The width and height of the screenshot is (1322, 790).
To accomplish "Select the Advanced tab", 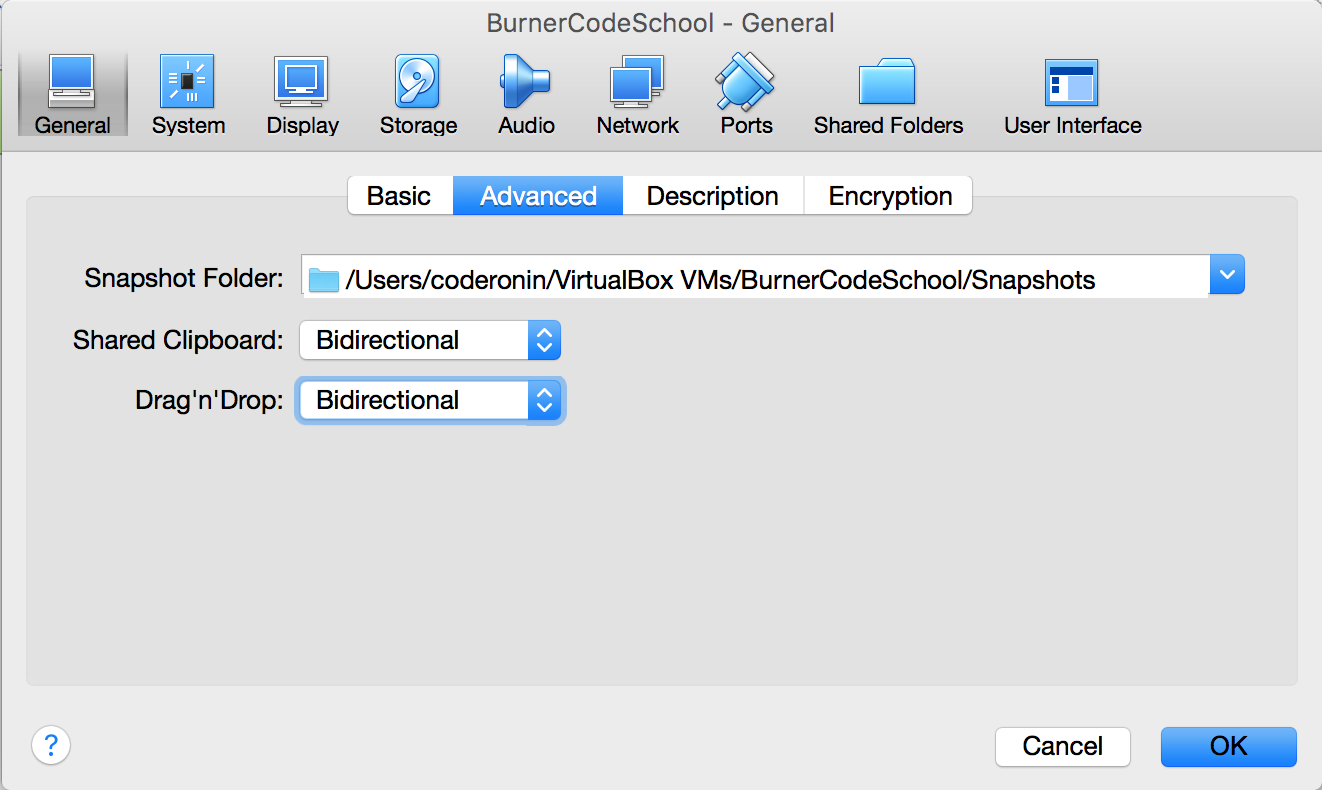I will point(538,196).
